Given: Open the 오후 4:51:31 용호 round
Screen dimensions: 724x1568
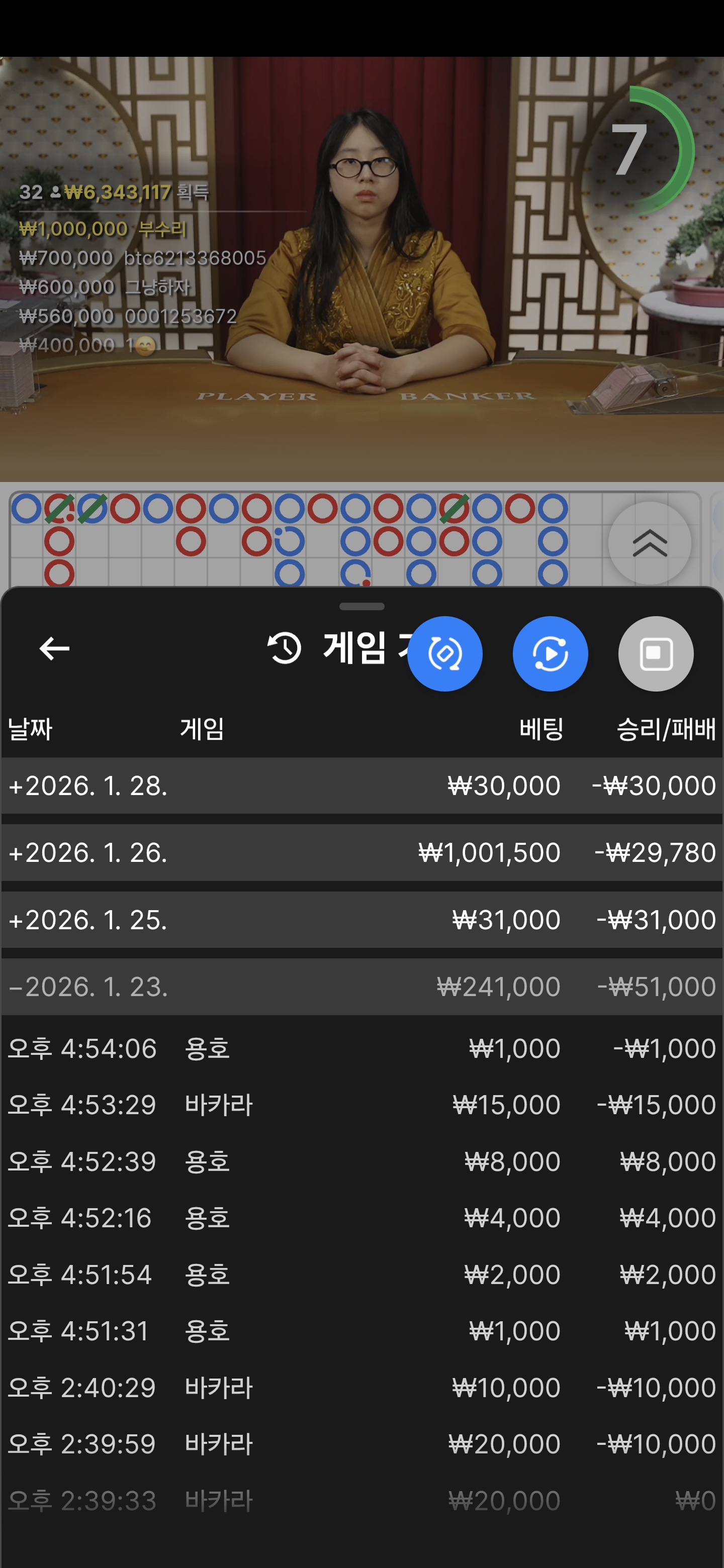Looking at the screenshot, I should pyautogui.click(x=361, y=1331).
